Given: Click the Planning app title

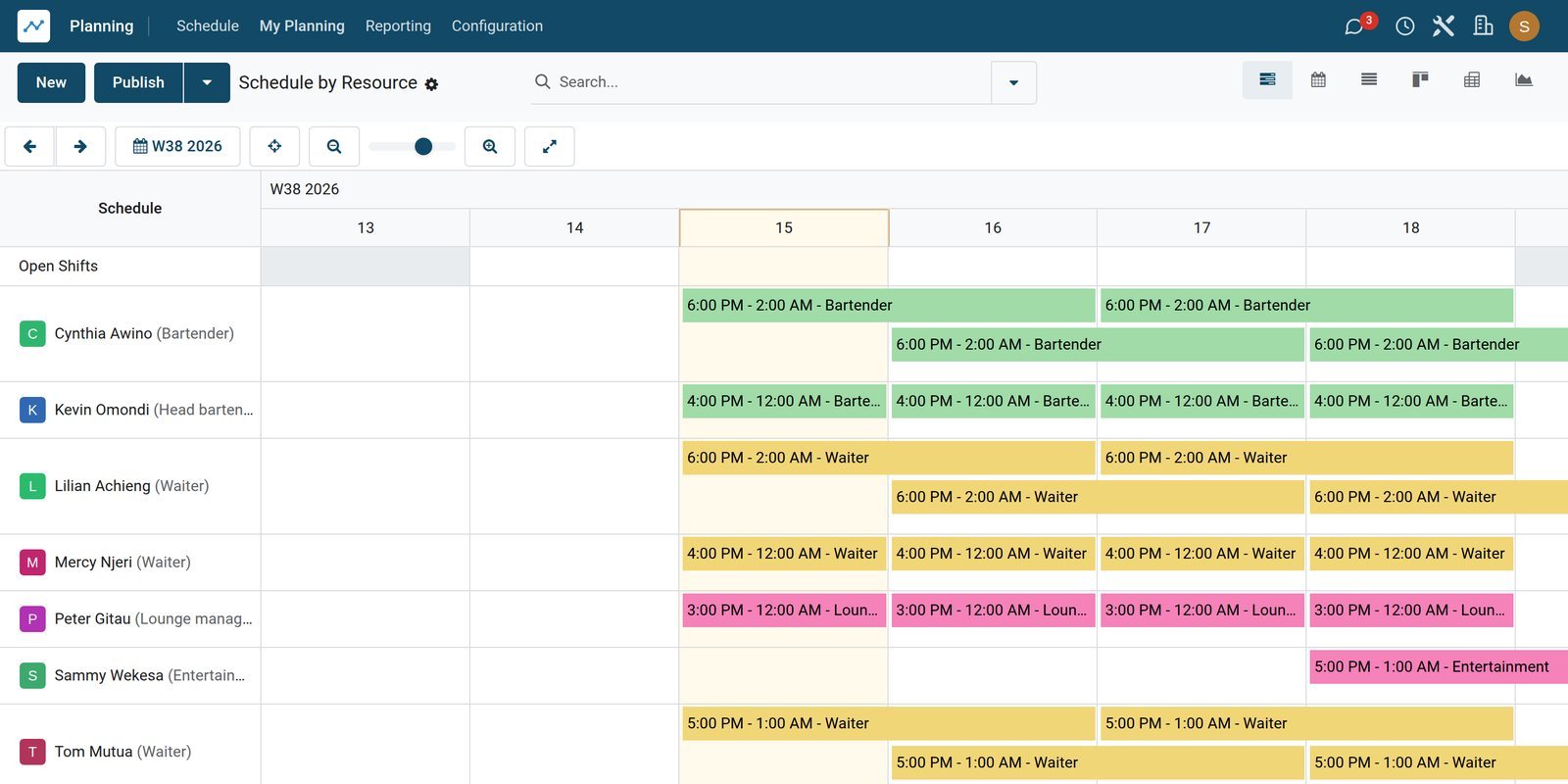Looking at the screenshot, I should [102, 25].
